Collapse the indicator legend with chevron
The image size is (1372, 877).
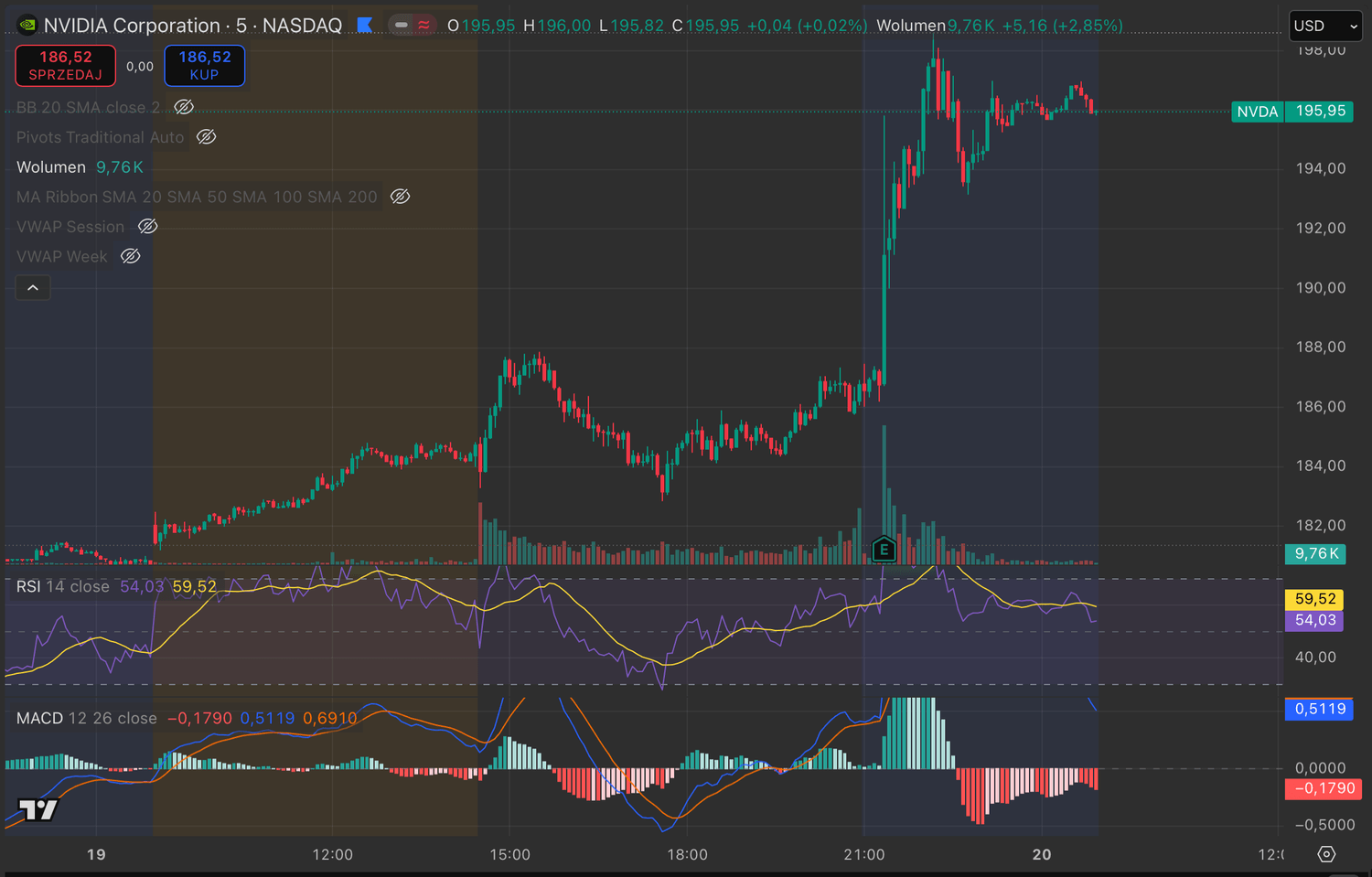coord(33,288)
